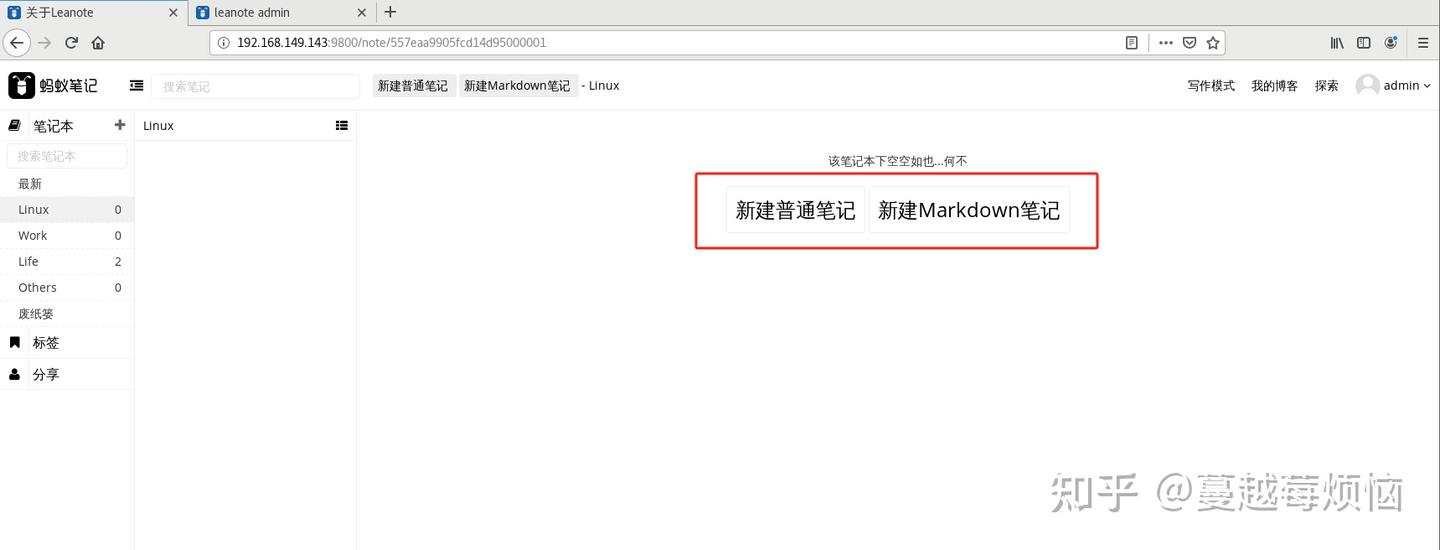
Task: Click the Leanote ant logo icon
Action: tap(21, 85)
